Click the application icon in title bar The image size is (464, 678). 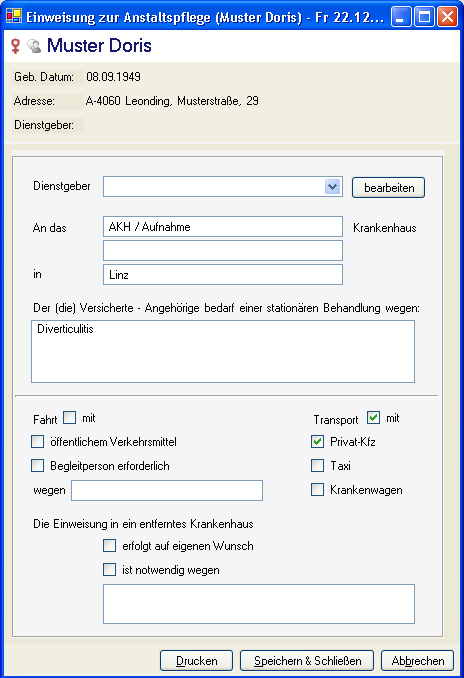(14, 16)
